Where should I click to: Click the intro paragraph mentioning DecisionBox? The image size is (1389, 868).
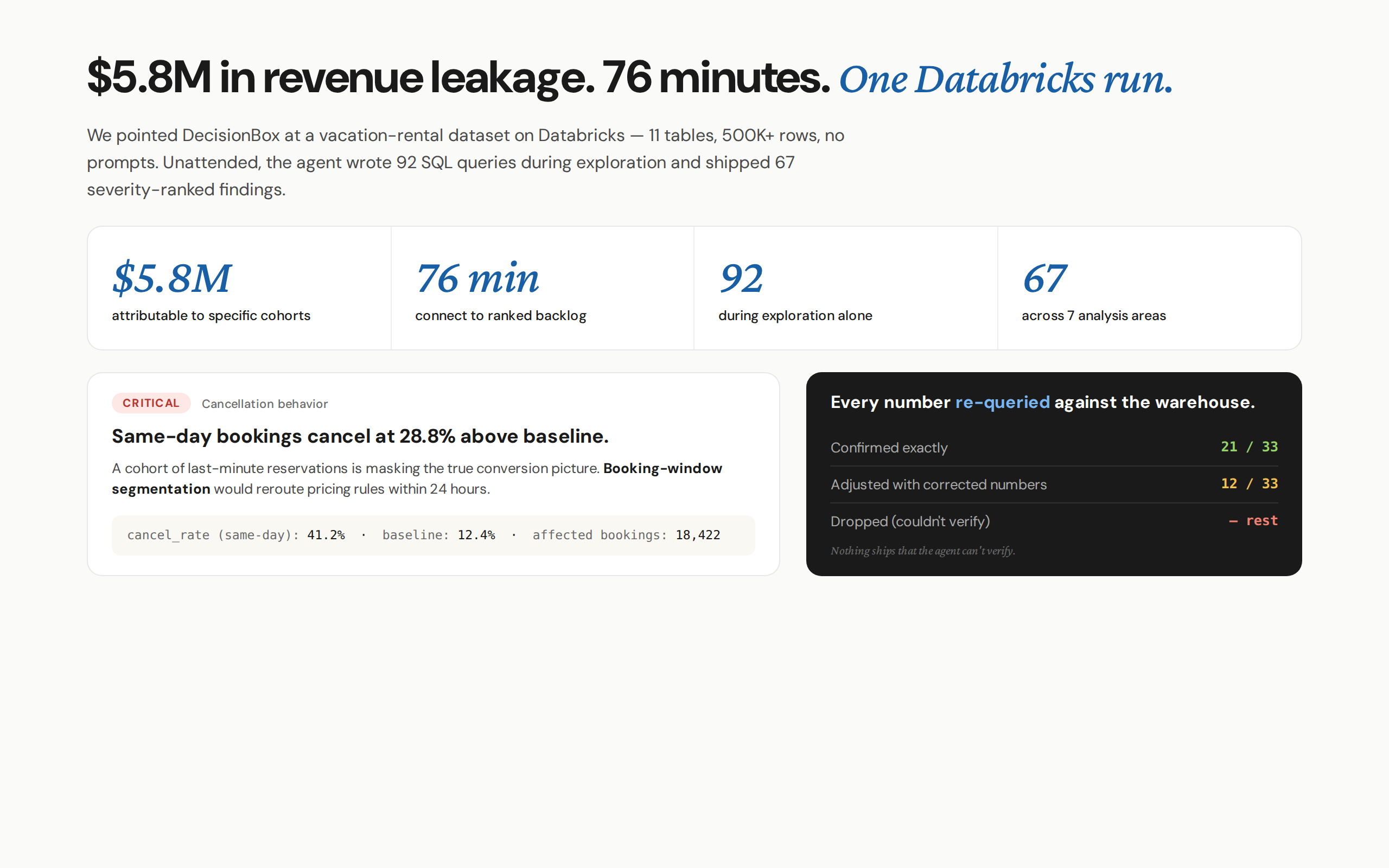466,162
